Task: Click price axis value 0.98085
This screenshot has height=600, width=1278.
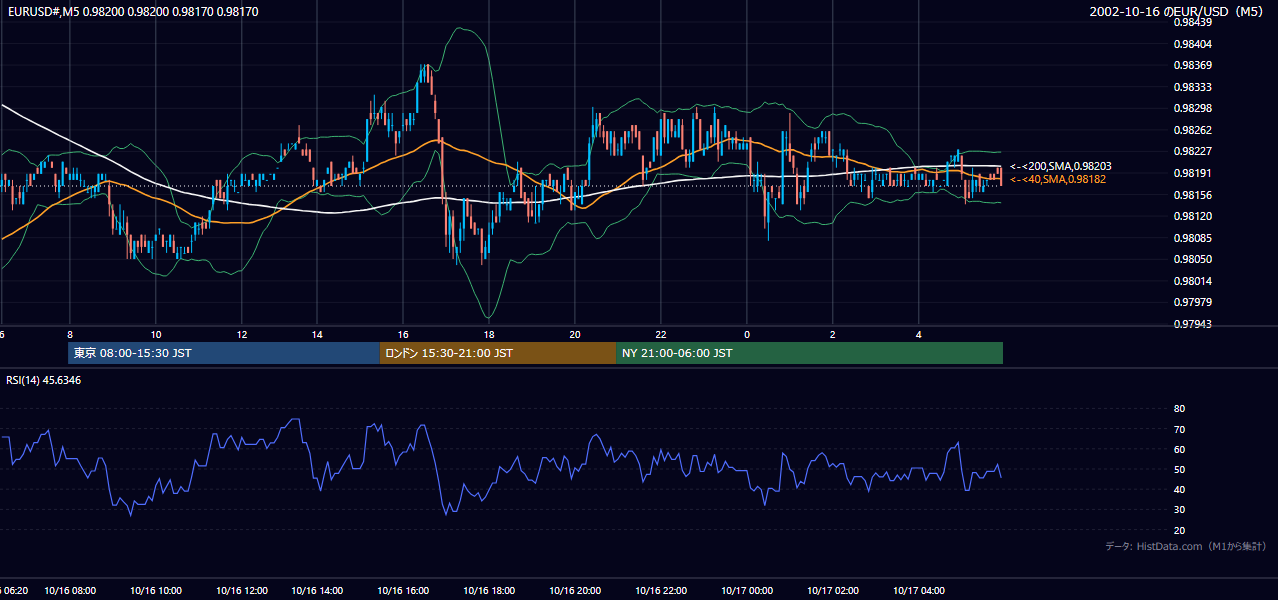Action: (x=1192, y=238)
